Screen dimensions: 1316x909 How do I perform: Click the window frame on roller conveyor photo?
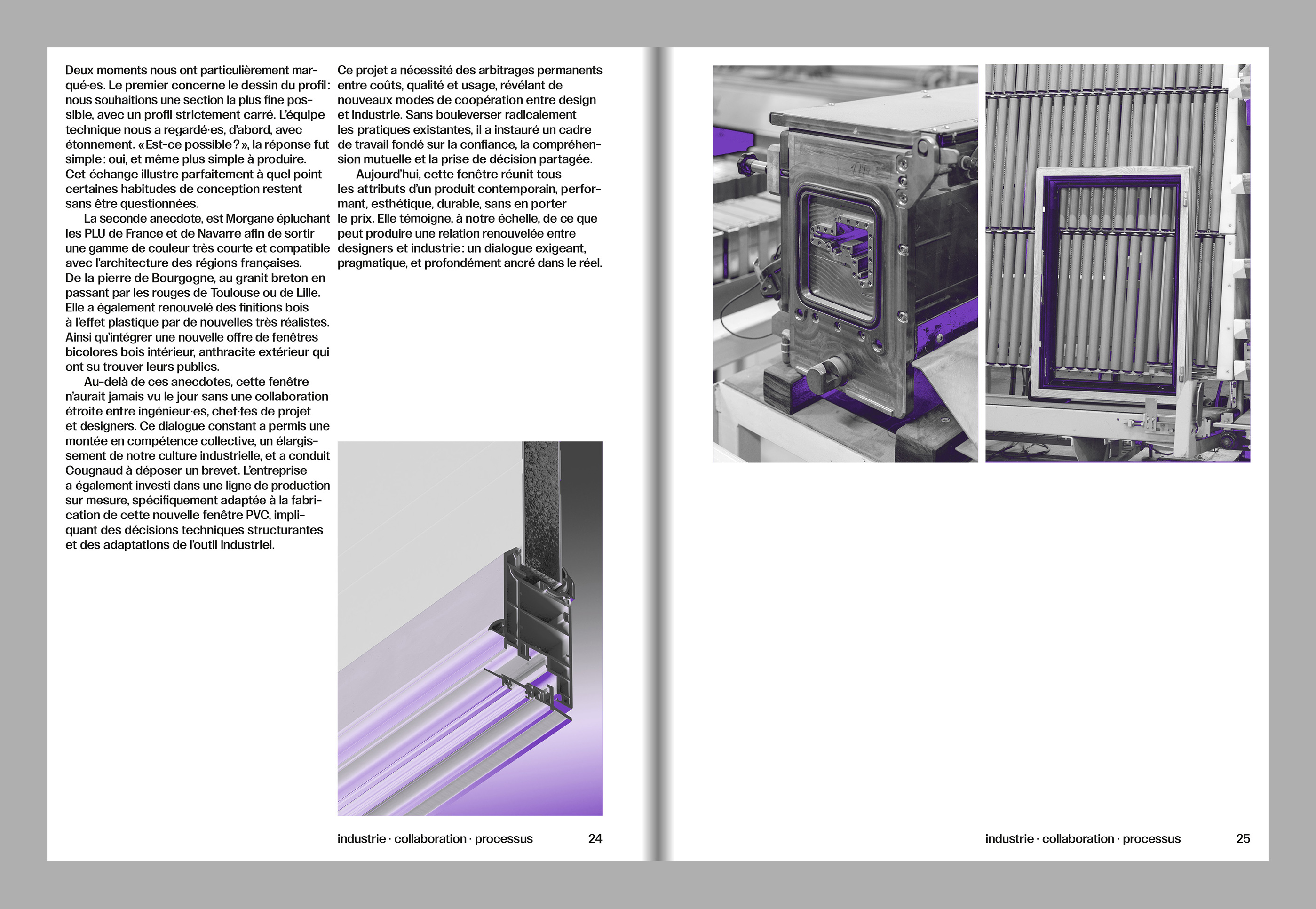coord(1118,263)
